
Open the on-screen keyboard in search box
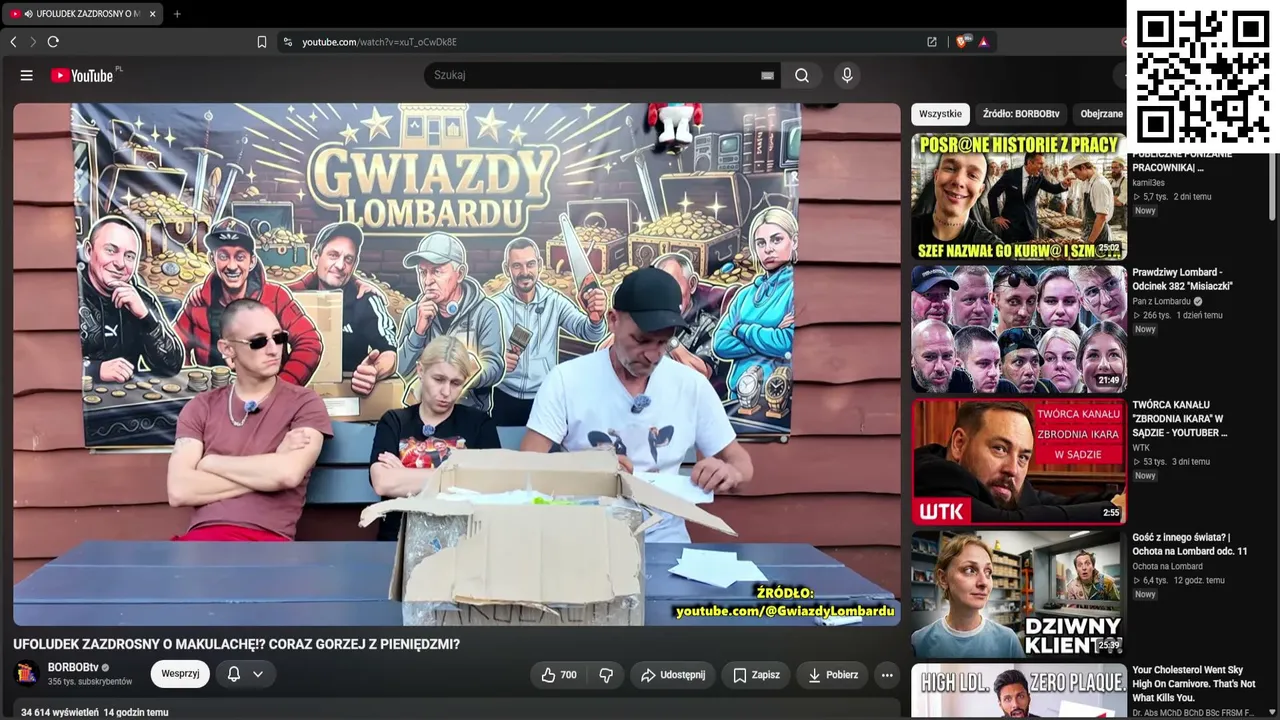point(767,75)
